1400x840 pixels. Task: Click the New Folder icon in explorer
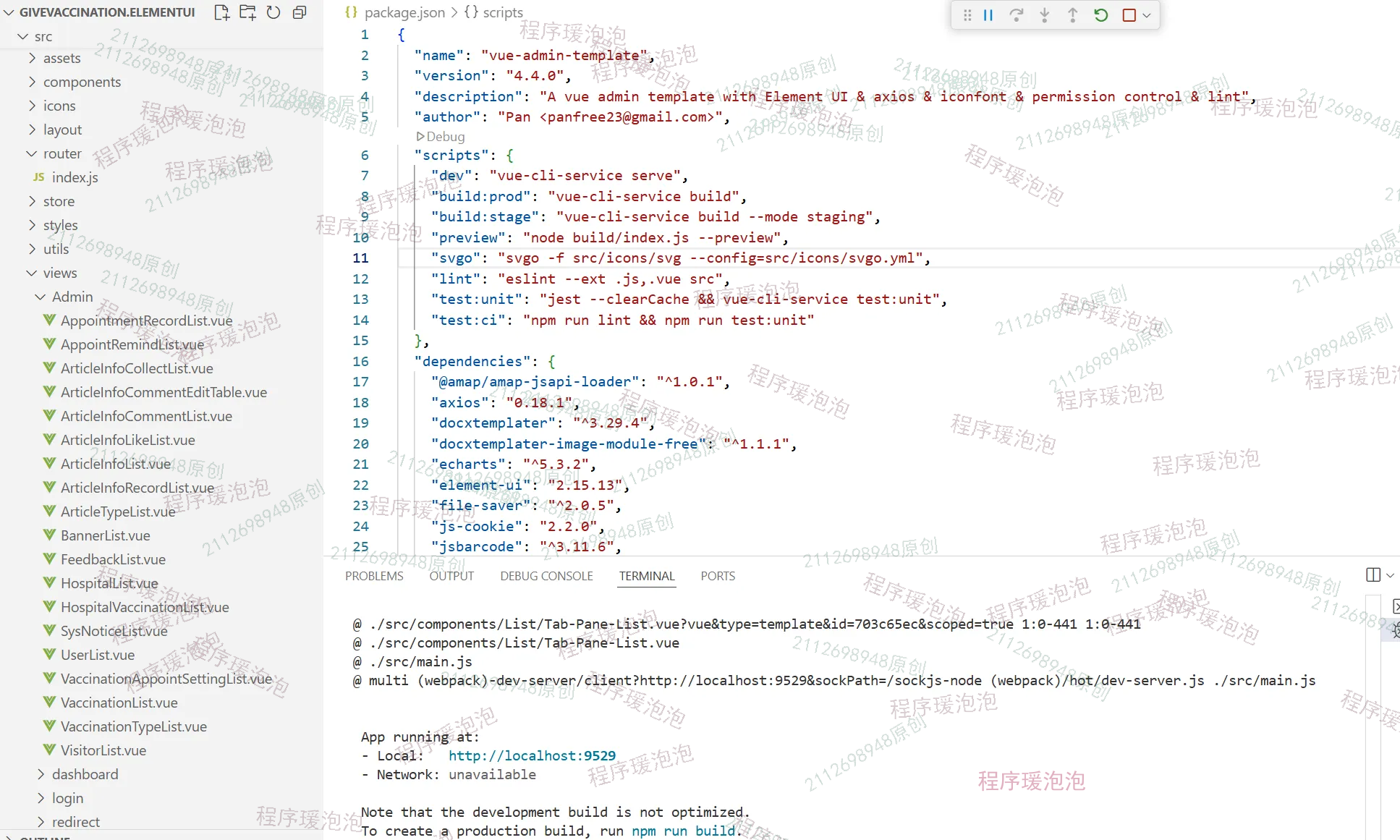point(247,12)
